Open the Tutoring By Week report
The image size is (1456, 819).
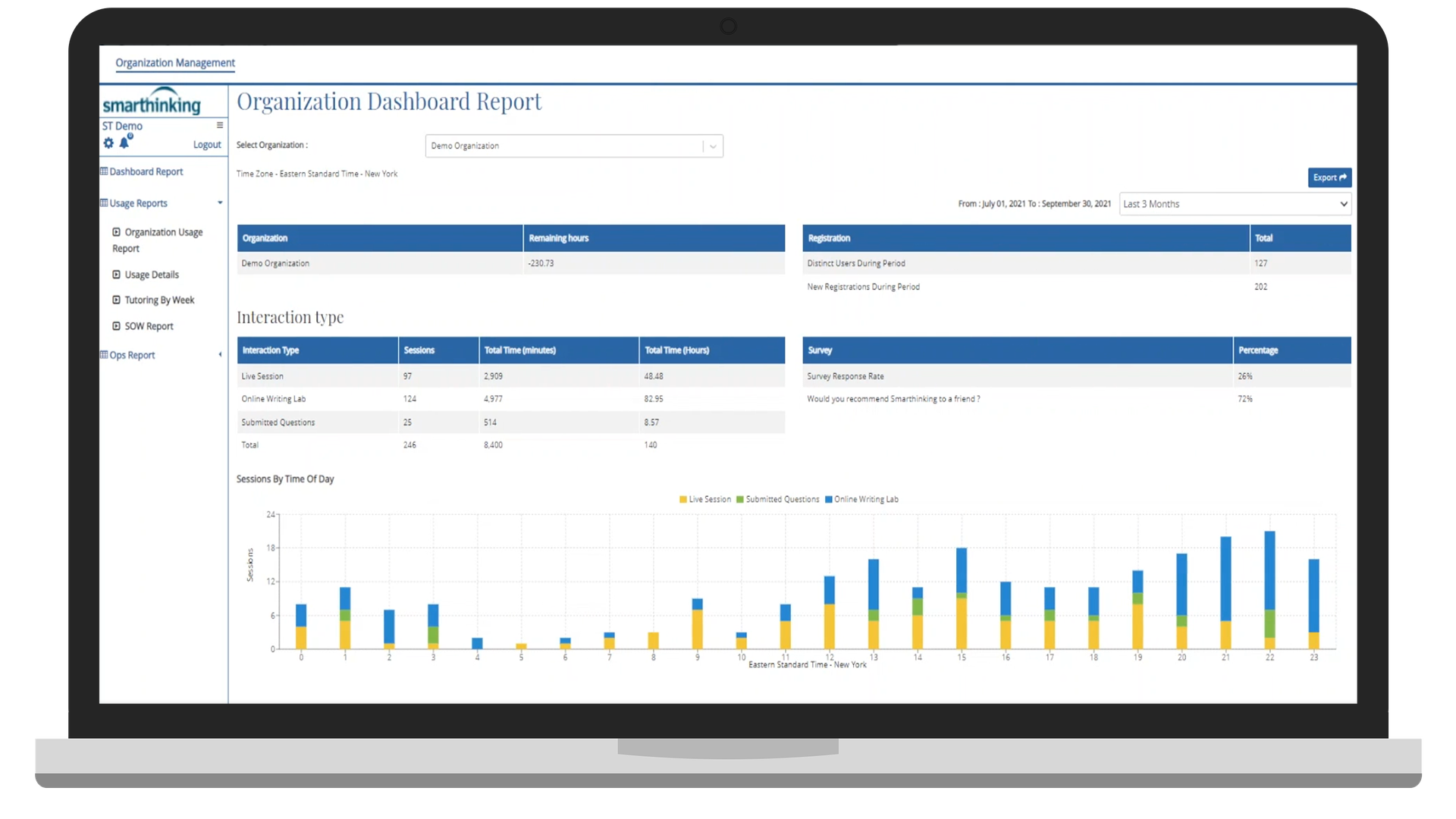(x=159, y=300)
